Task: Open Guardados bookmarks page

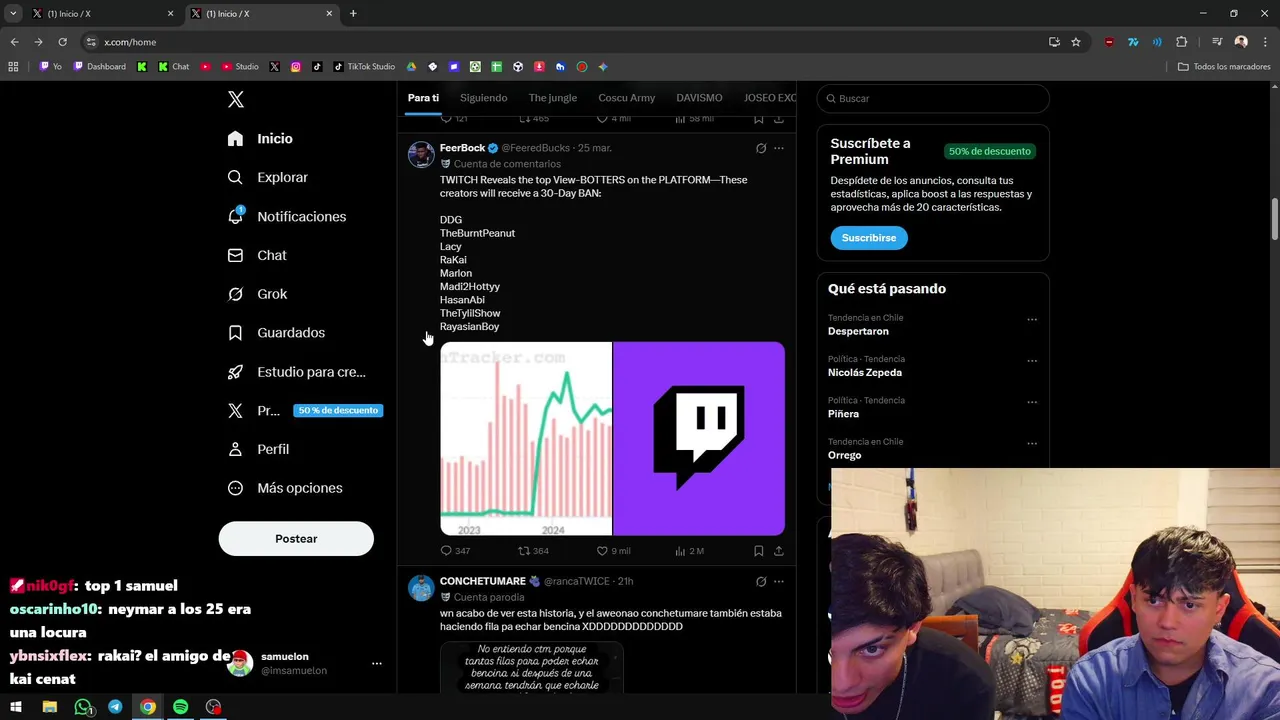Action: click(276, 333)
